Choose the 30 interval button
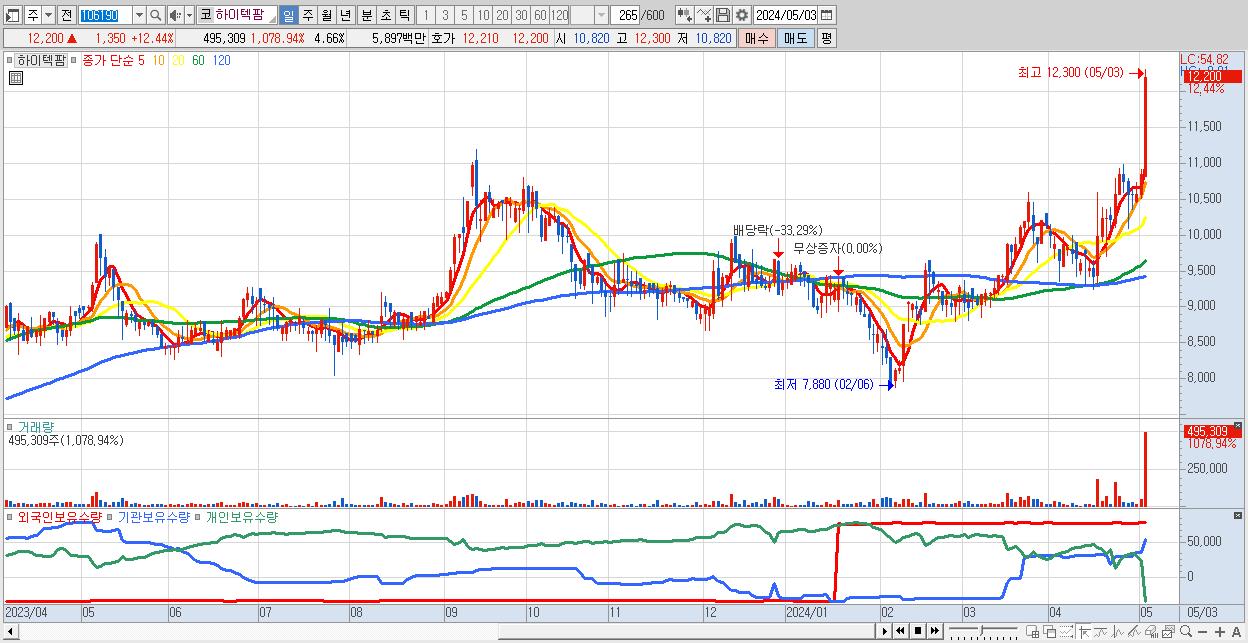1248x643 pixels. click(x=521, y=15)
